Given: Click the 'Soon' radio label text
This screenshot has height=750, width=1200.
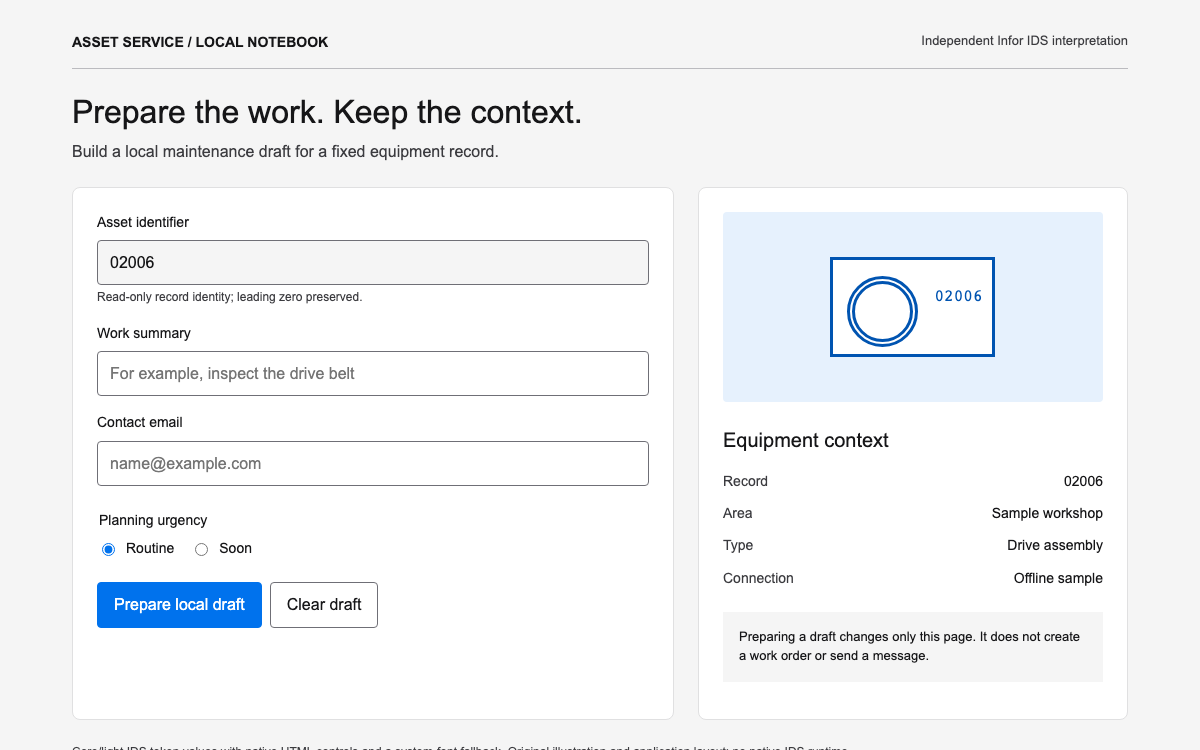Looking at the screenshot, I should [236, 549].
